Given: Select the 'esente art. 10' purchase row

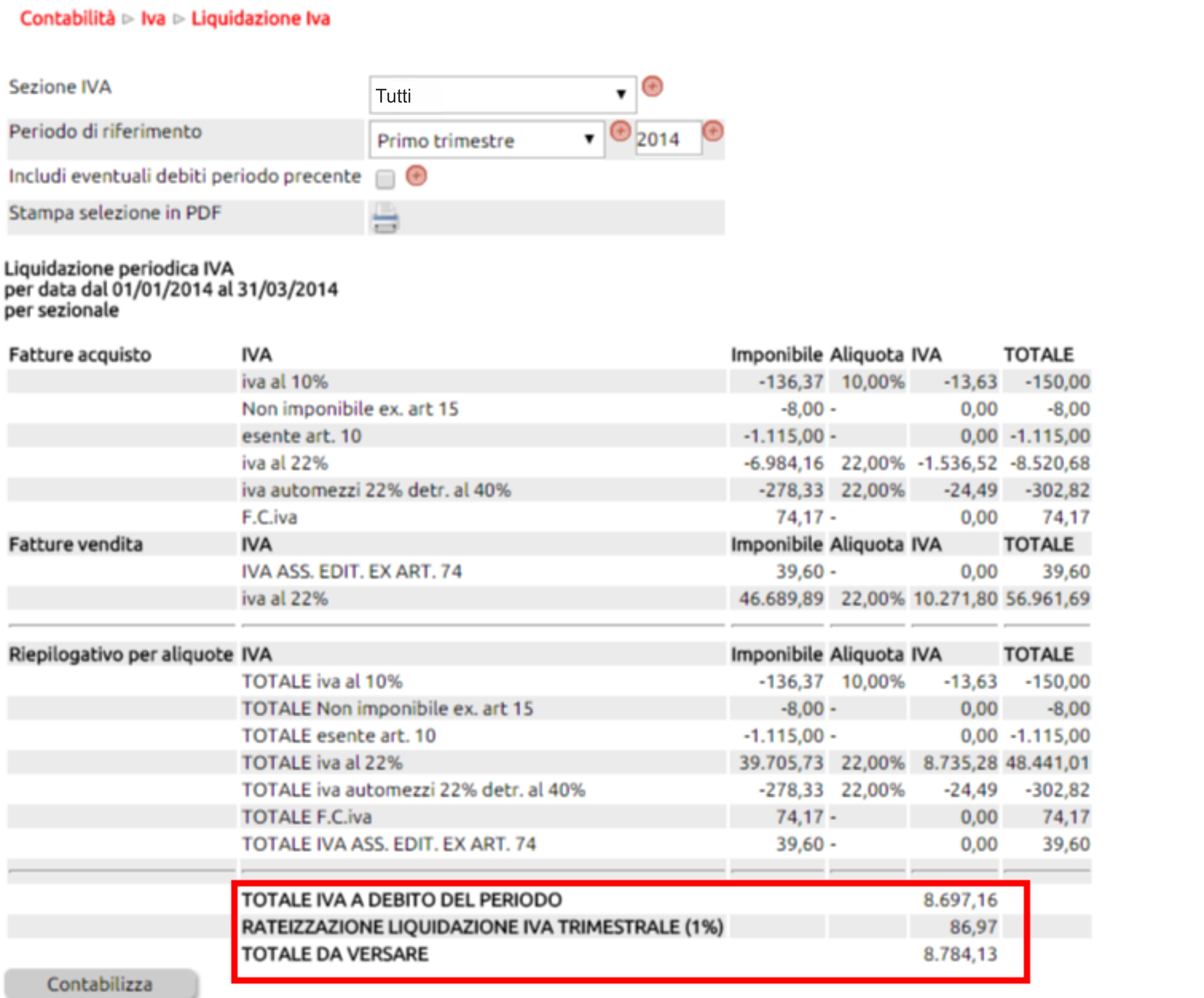Looking at the screenshot, I should coord(549,435).
